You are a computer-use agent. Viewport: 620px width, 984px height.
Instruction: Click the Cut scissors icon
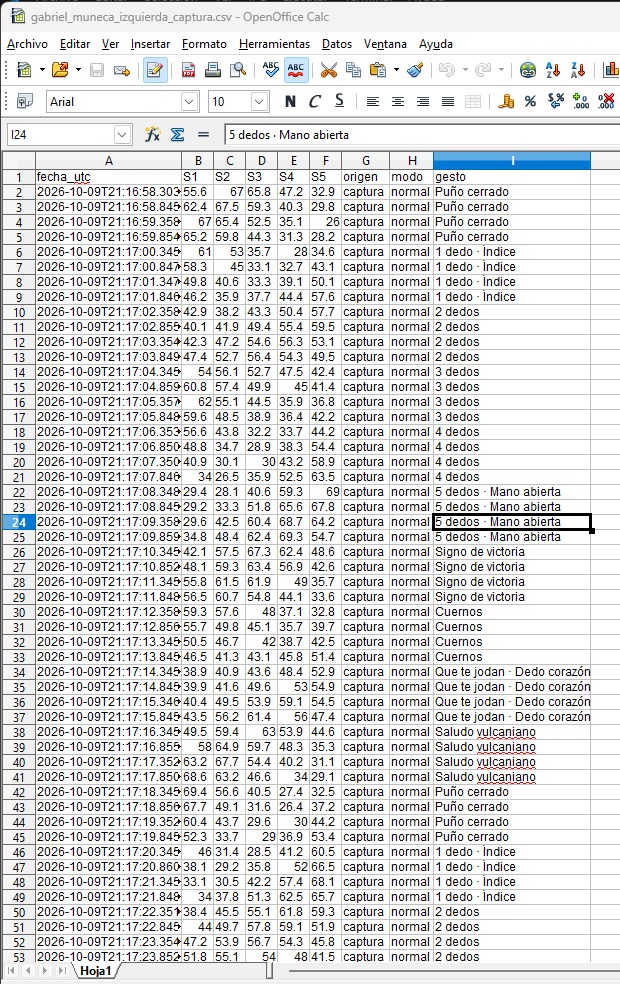coord(329,70)
